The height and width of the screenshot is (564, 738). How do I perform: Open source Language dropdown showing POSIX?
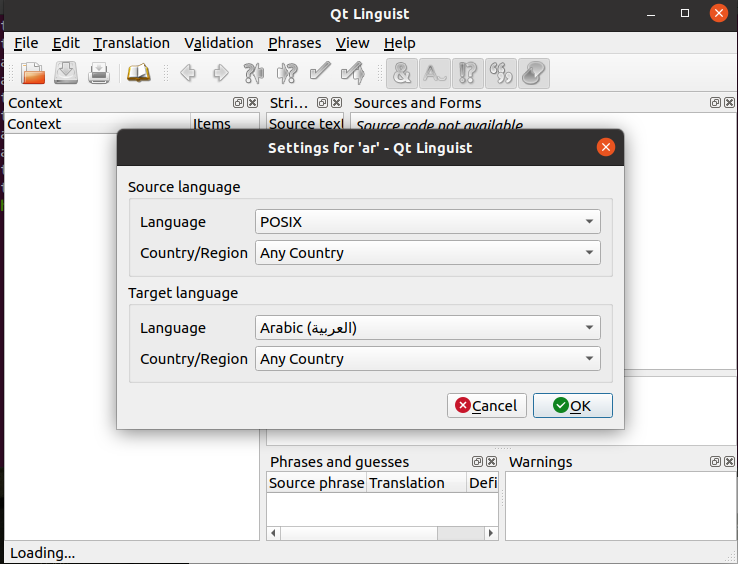pos(427,222)
